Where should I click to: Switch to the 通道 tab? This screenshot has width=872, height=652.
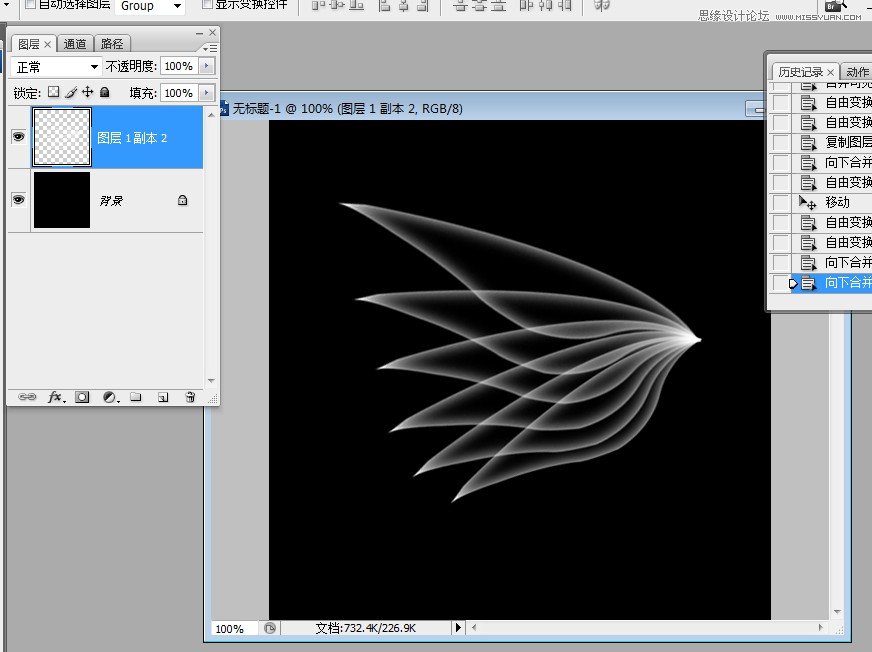75,44
